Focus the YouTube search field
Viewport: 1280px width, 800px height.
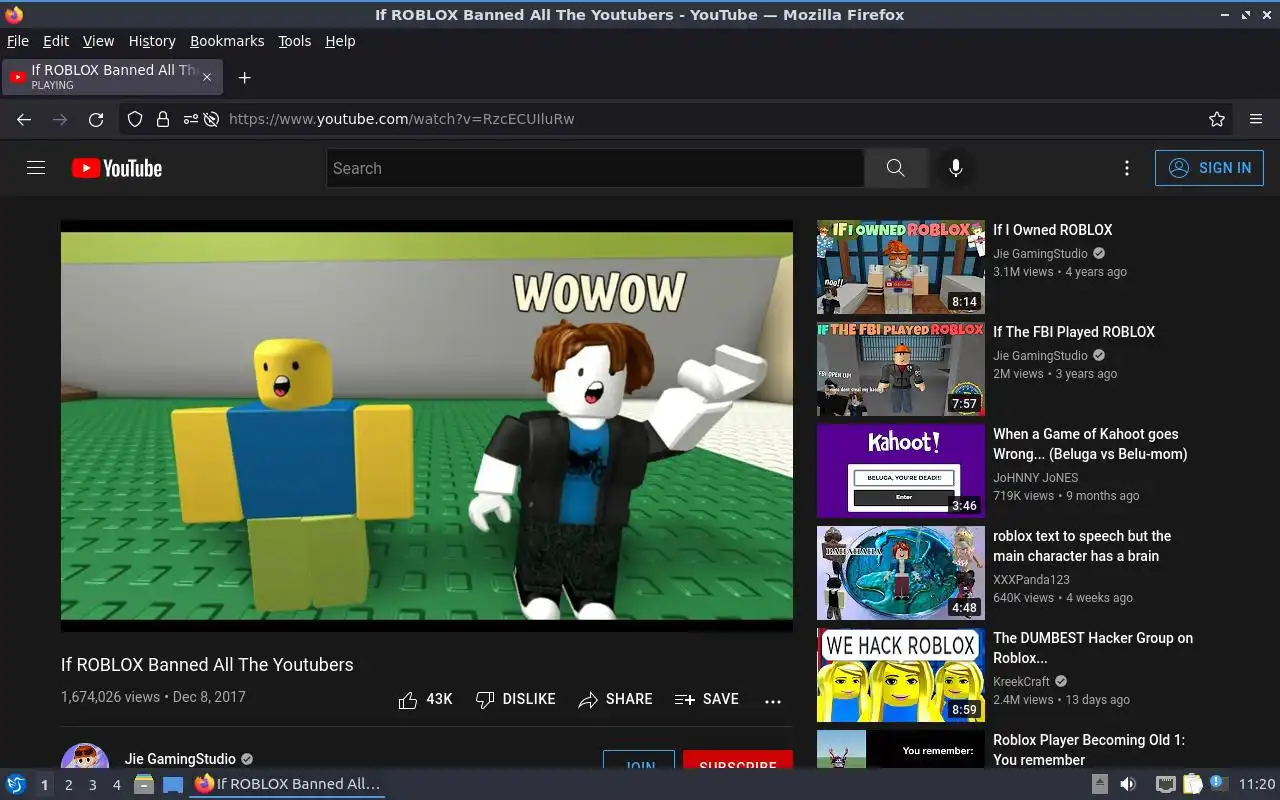595,168
